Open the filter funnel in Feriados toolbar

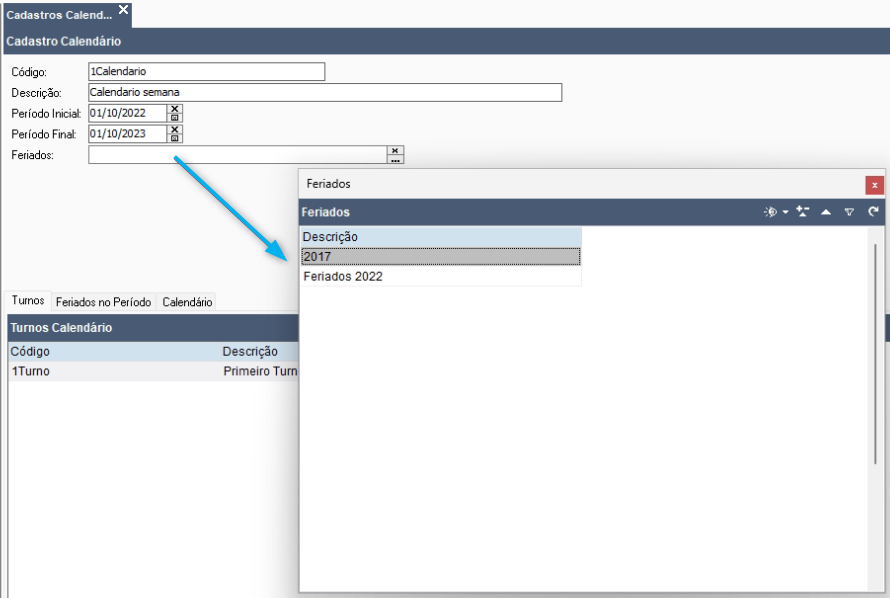[x=849, y=212]
